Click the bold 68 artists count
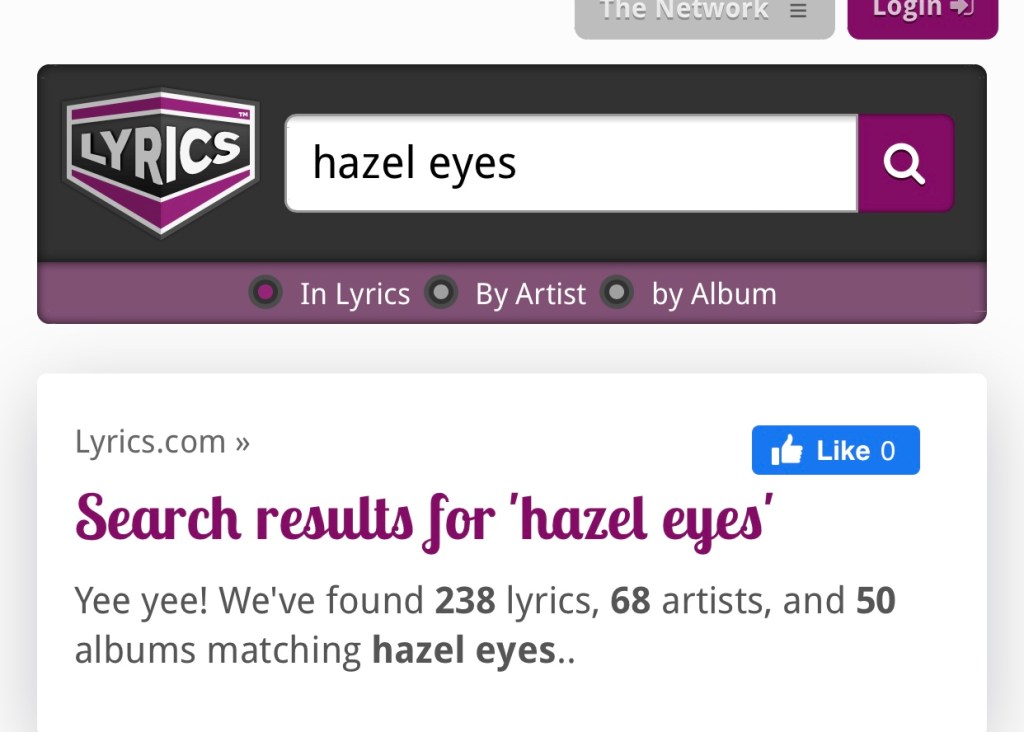 click(630, 601)
